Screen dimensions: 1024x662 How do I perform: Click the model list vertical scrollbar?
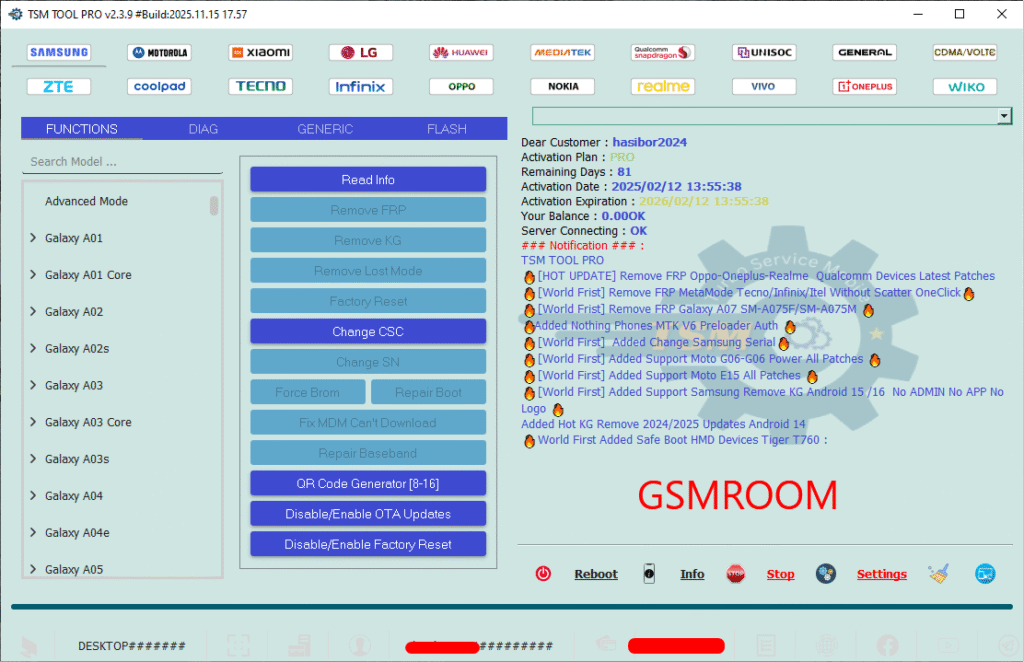[214, 206]
